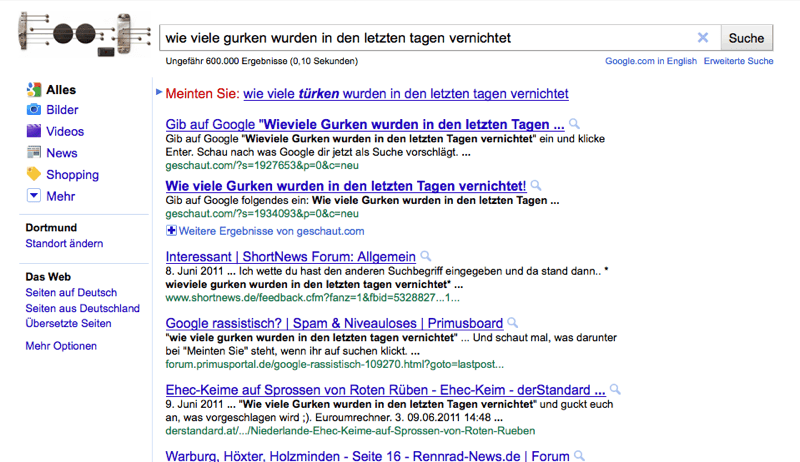
Task: Switch to News results
Action: pos(62,153)
